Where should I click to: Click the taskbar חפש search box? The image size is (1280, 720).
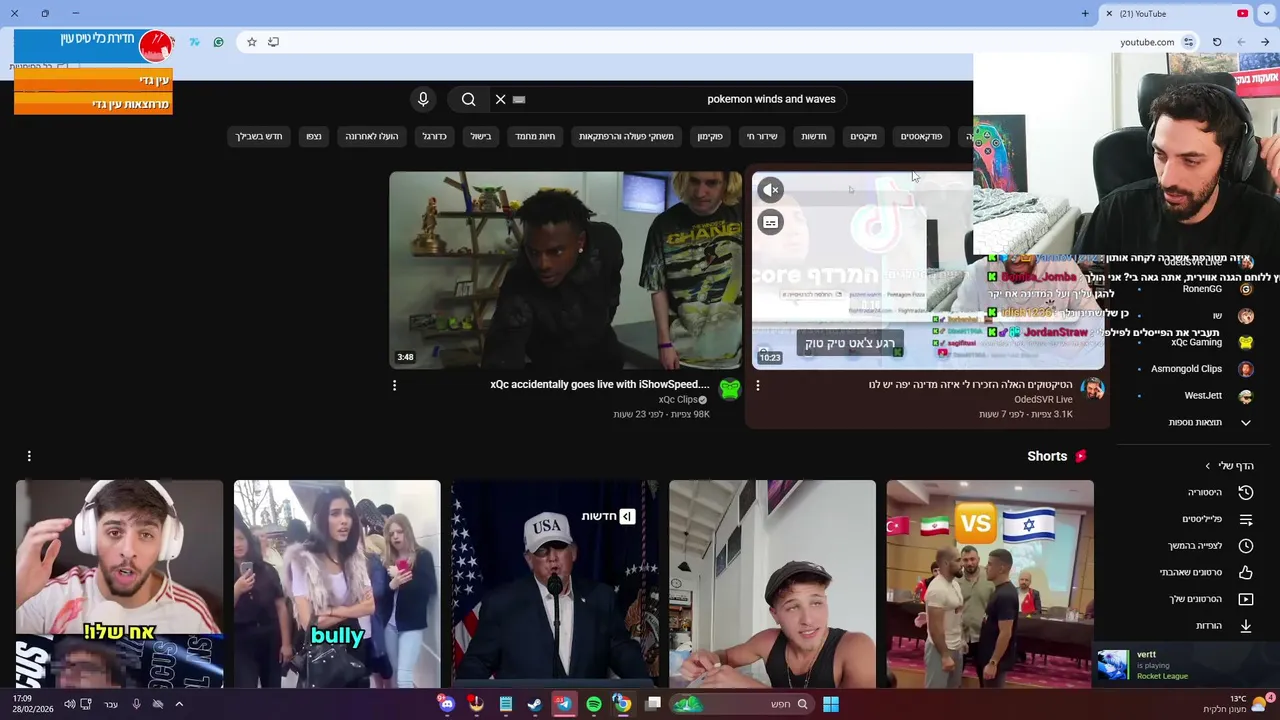click(742, 704)
